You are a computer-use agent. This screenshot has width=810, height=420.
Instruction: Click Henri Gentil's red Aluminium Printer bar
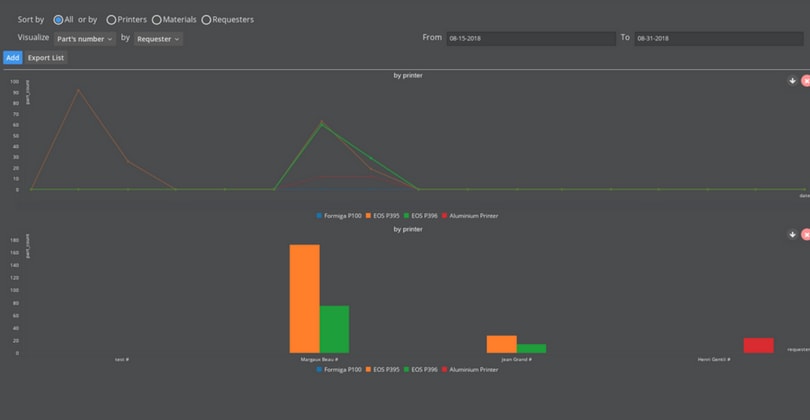(759, 345)
